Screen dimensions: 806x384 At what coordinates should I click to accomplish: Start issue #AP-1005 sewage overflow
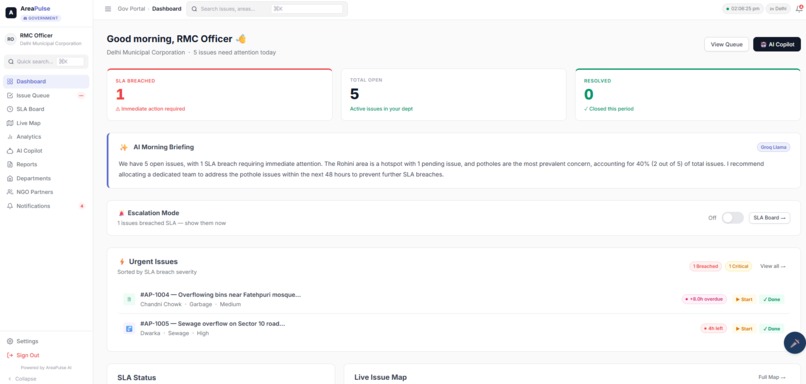point(744,328)
